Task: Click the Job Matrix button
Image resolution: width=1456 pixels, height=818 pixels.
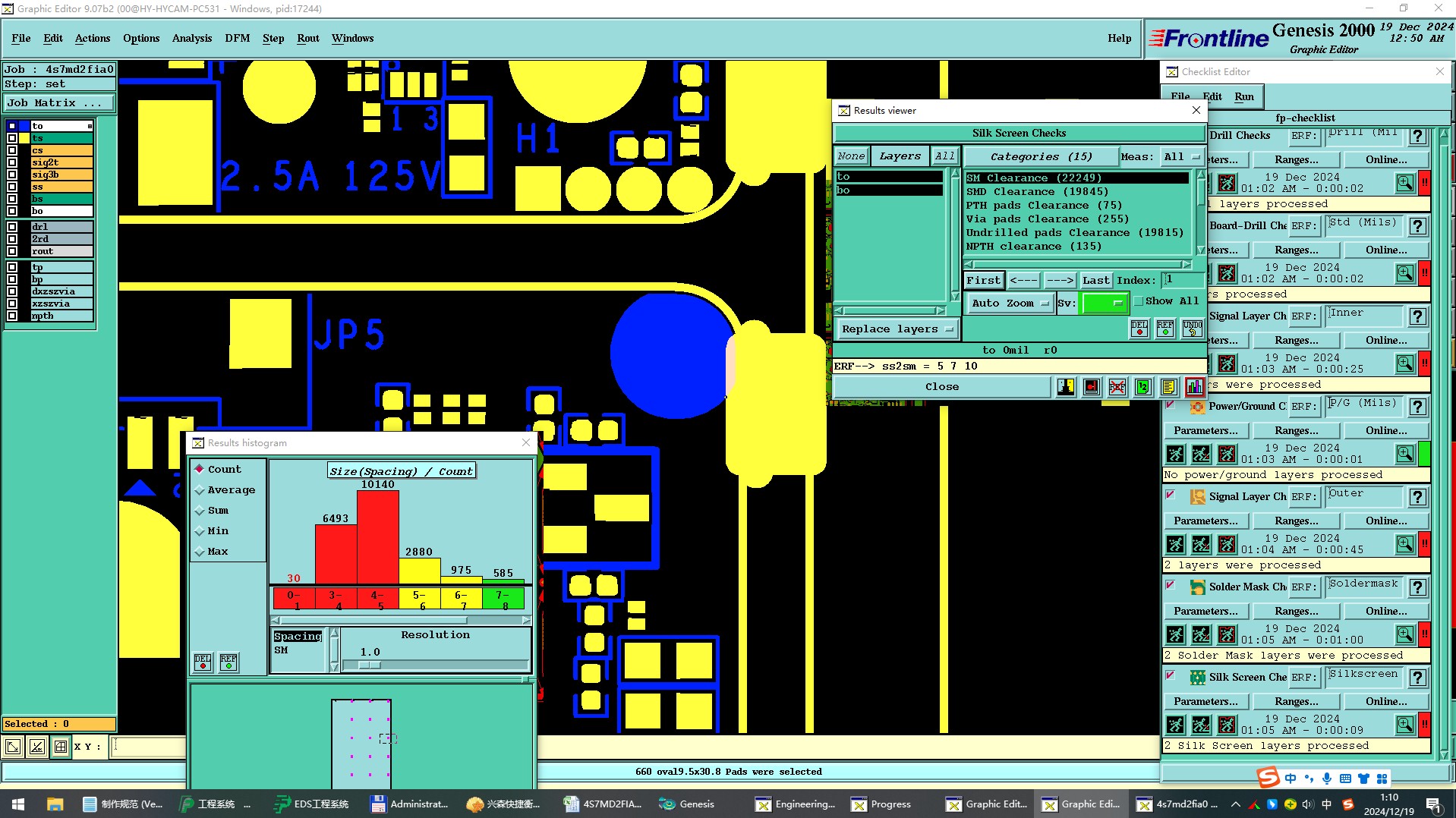Action: [59, 103]
